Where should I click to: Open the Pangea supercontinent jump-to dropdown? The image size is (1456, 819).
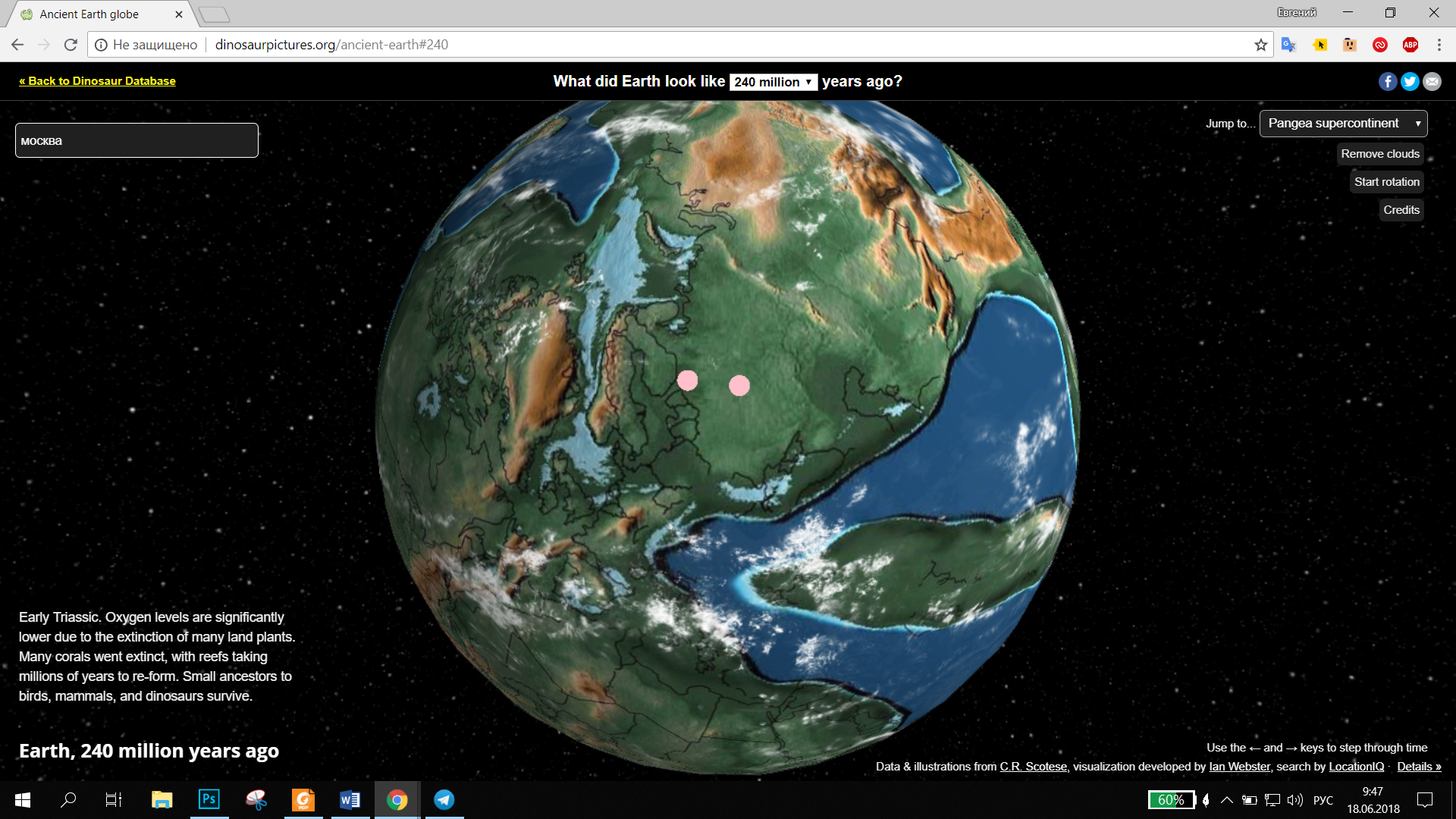[x=1343, y=124]
